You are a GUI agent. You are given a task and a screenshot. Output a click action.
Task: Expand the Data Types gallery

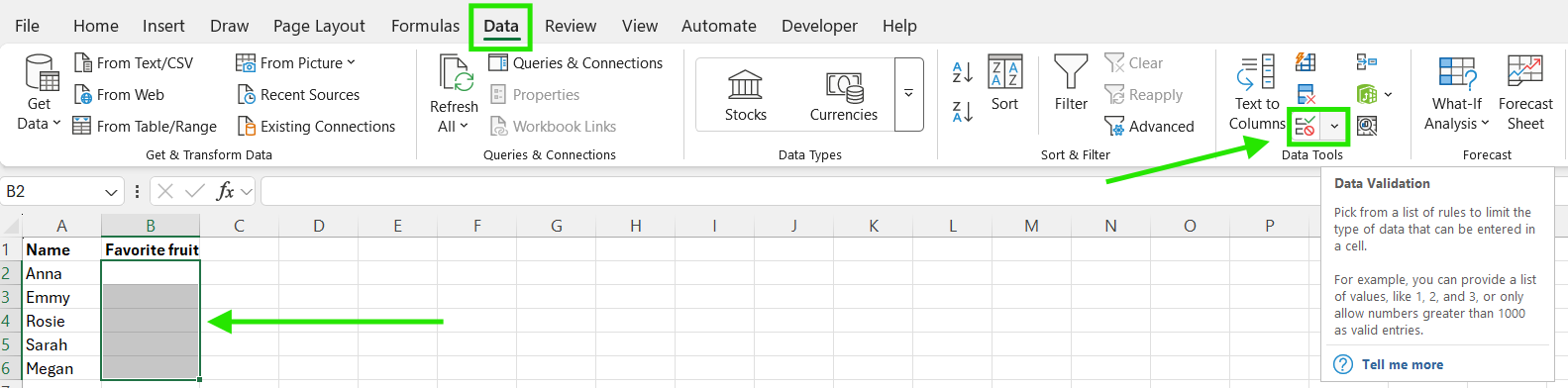coord(908,94)
